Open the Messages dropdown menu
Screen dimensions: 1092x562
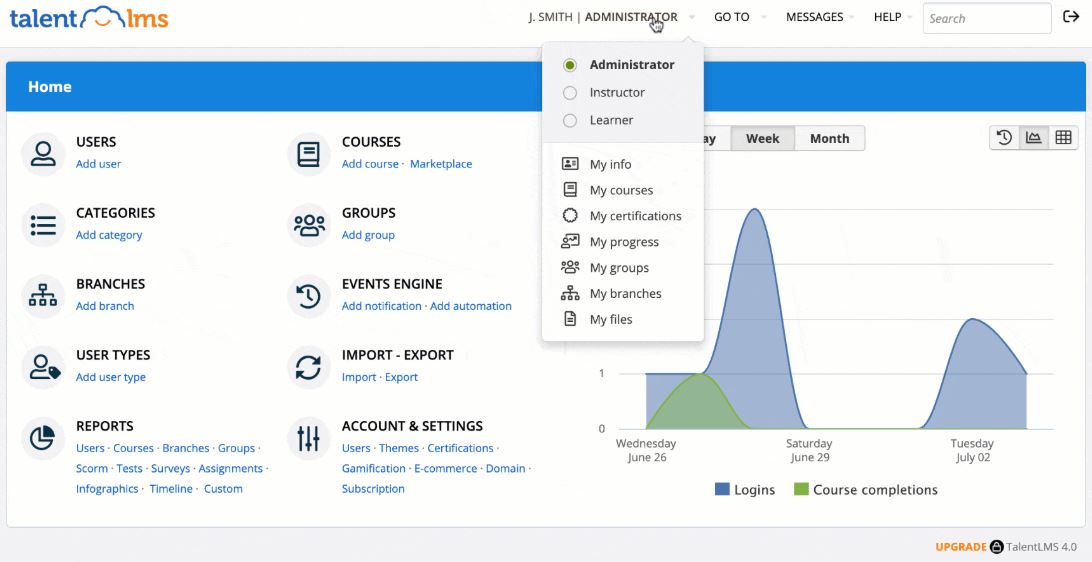(821, 17)
